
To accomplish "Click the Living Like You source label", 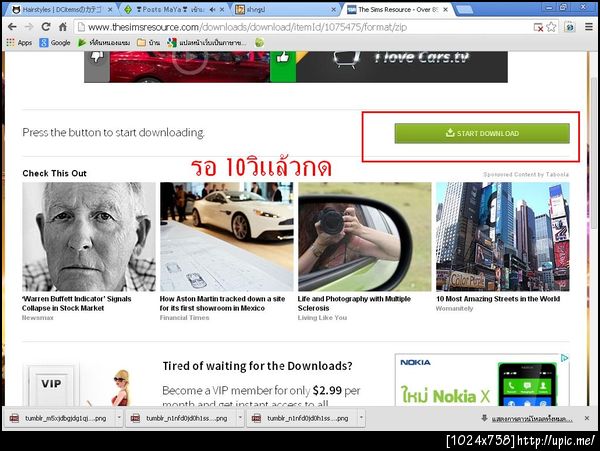I will tap(322, 317).
